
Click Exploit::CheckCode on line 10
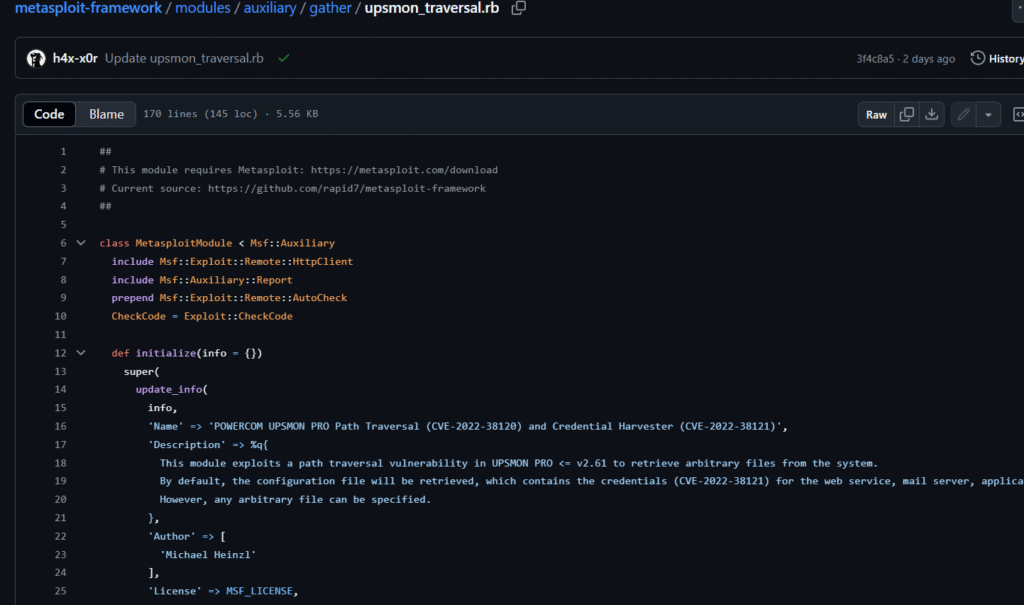click(238, 316)
